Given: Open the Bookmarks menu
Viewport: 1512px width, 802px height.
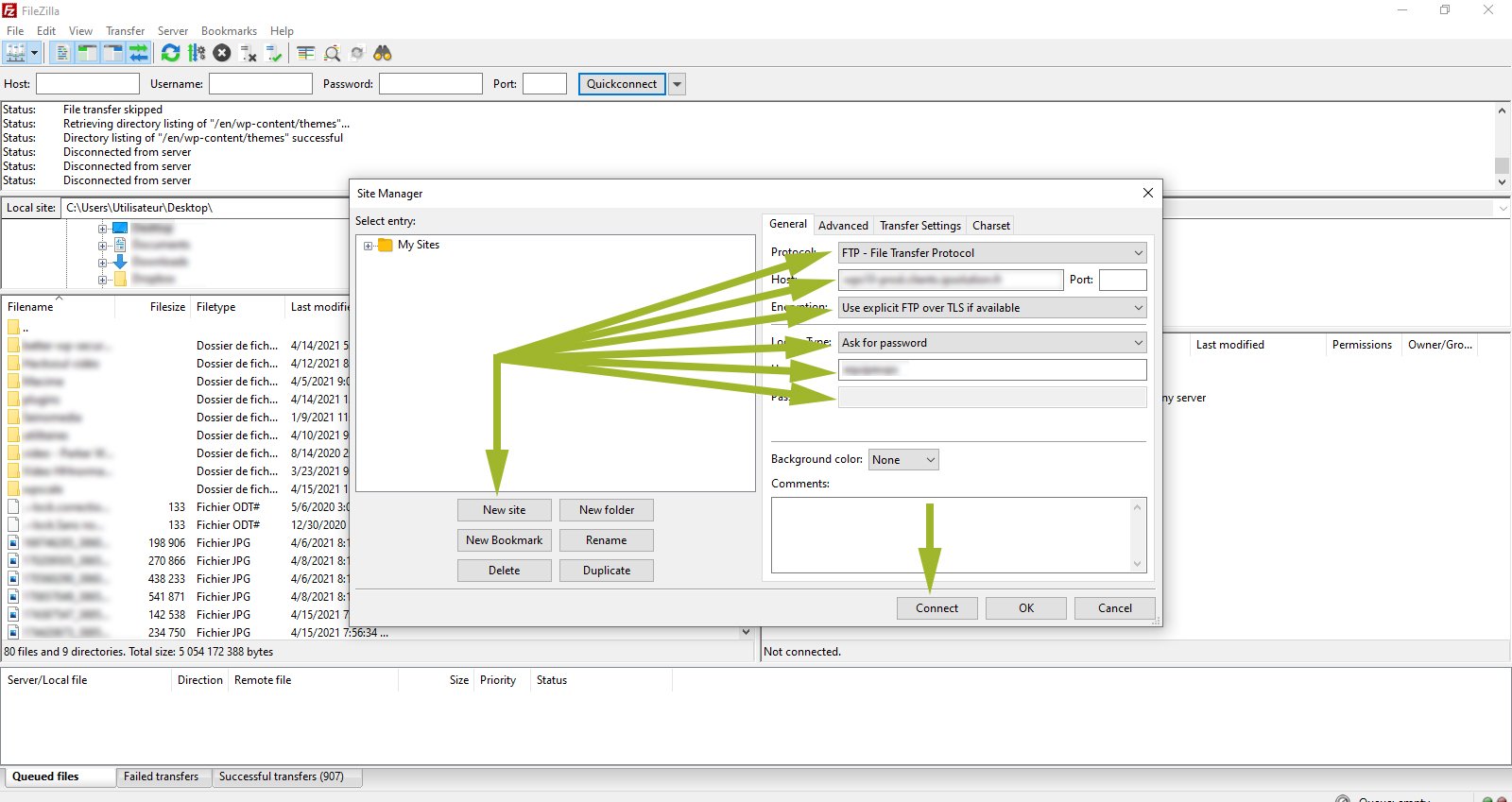Looking at the screenshot, I should tap(229, 31).
